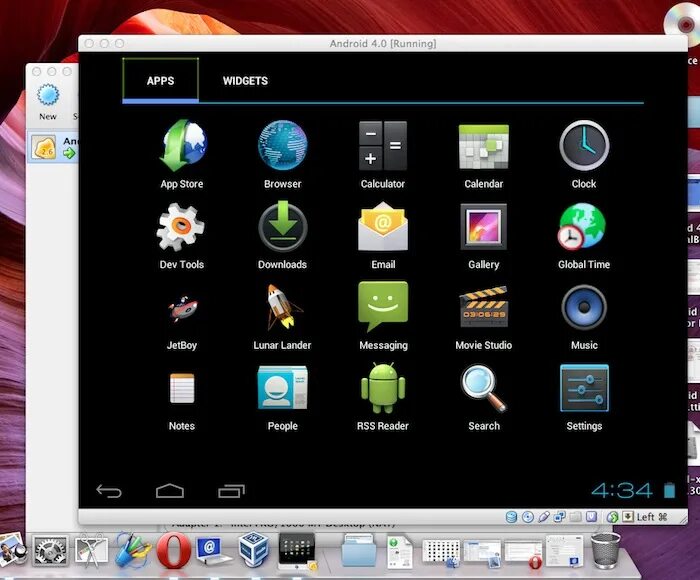Select the Android VM in VirtualBox Manager list
700x580 pixels.
click(53, 147)
